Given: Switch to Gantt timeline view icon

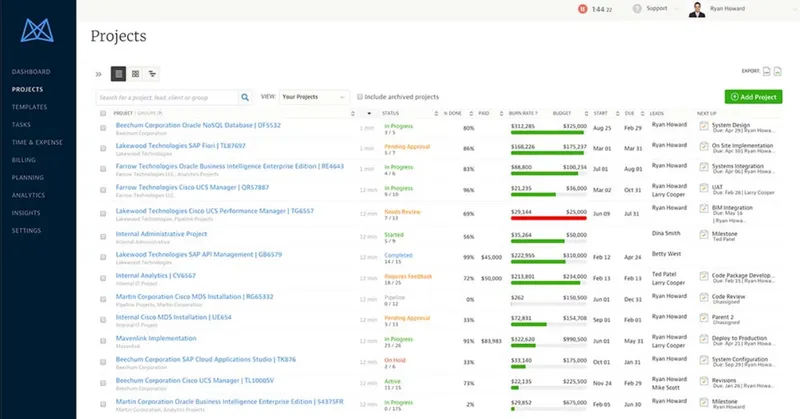Looking at the screenshot, I should [x=152, y=74].
